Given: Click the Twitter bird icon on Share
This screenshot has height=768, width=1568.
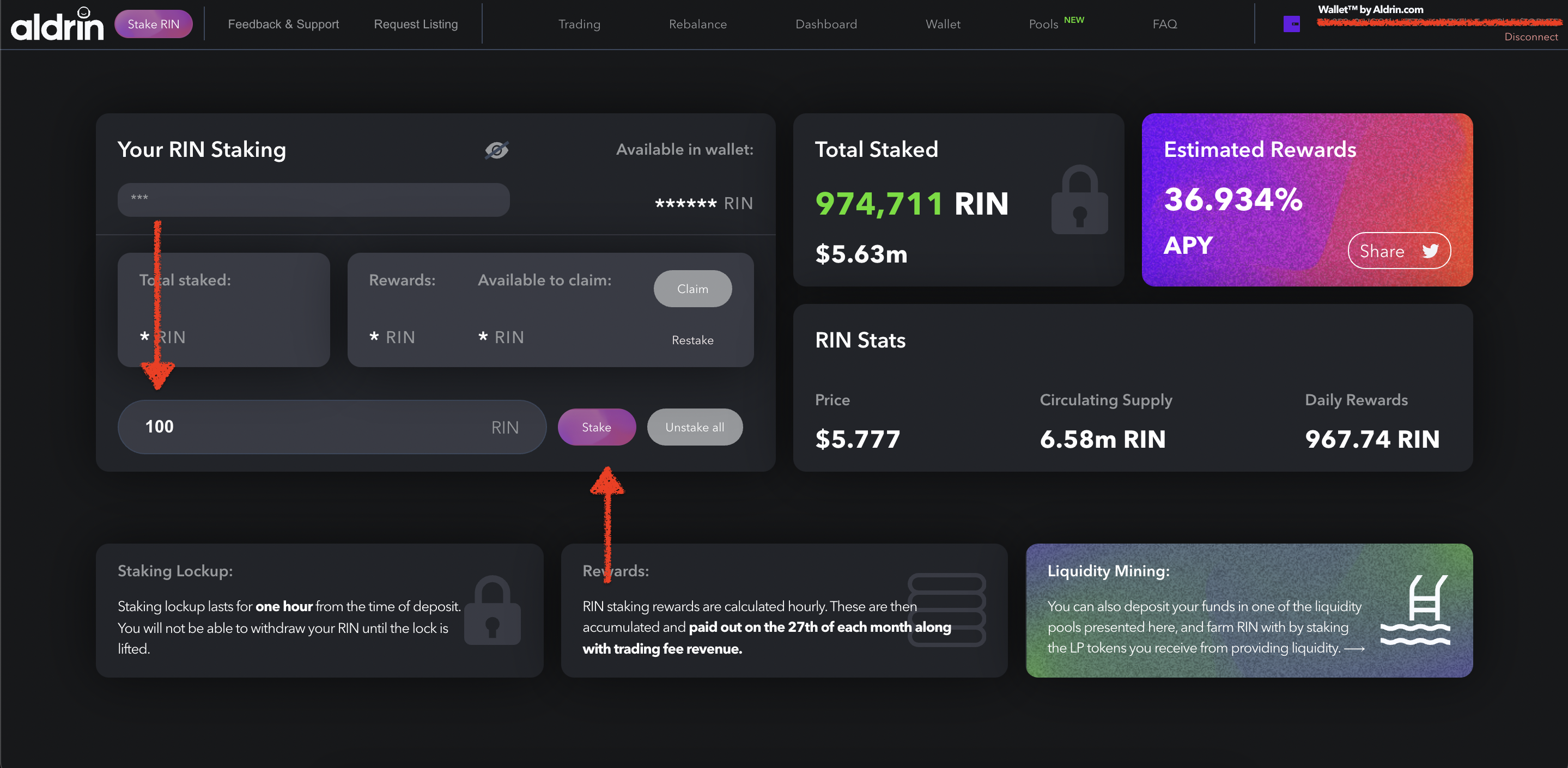Looking at the screenshot, I should (1431, 251).
